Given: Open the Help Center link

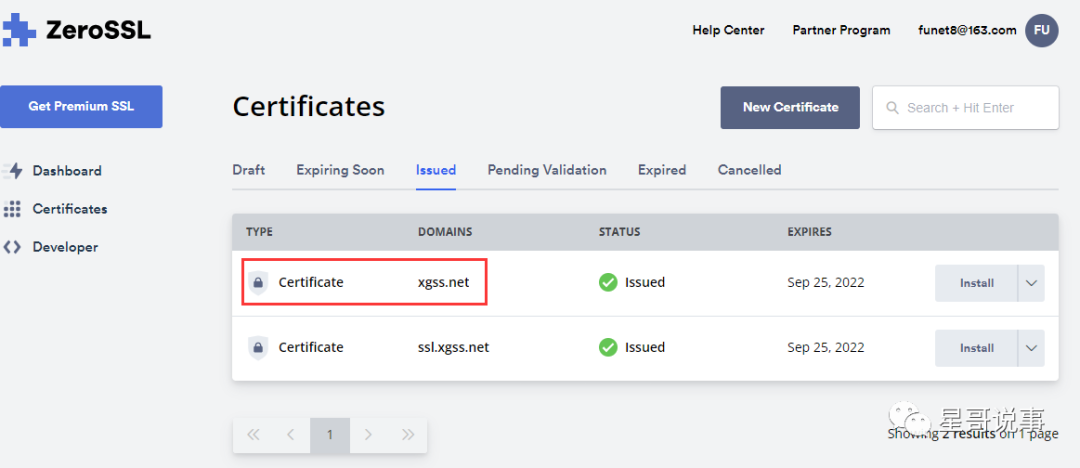Looking at the screenshot, I should [728, 30].
